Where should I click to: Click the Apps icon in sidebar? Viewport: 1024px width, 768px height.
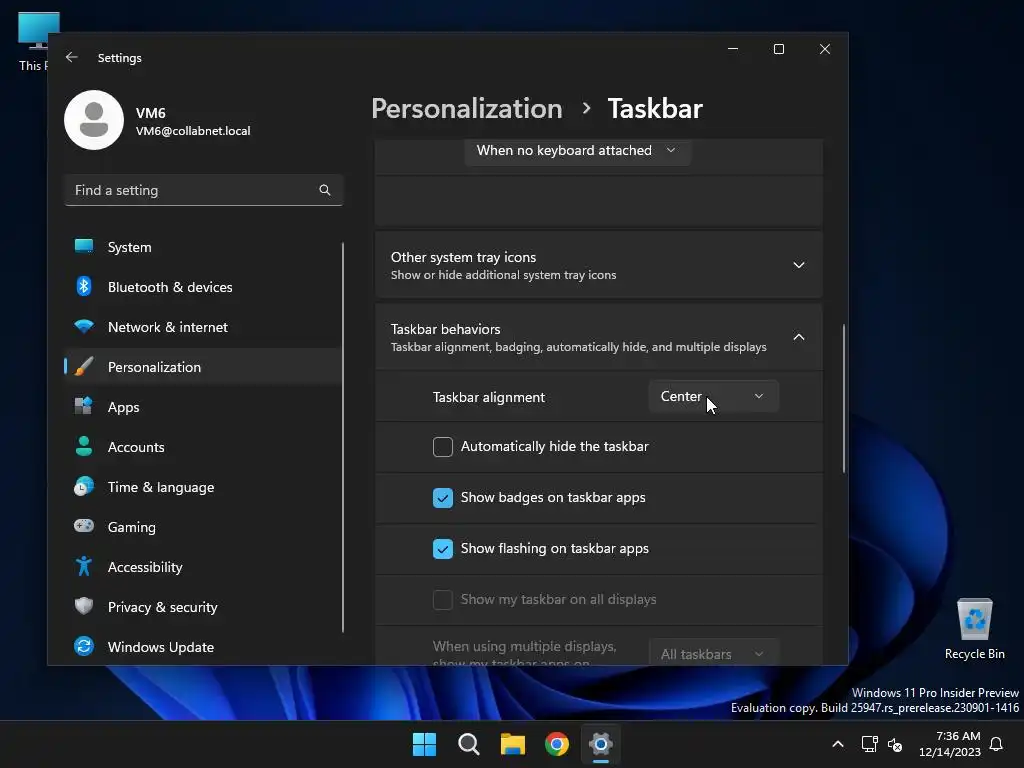[84, 406]
